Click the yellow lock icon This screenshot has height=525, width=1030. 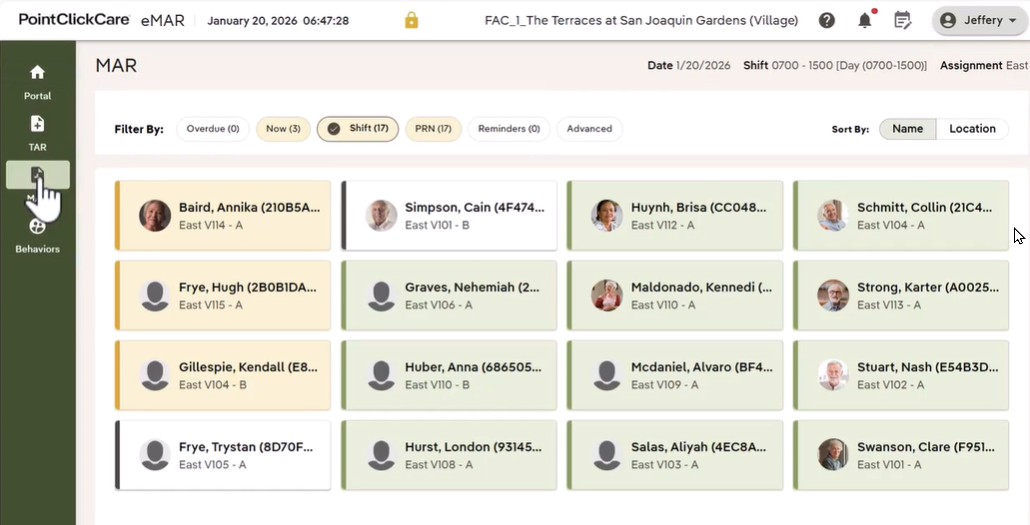coord(411,20)
